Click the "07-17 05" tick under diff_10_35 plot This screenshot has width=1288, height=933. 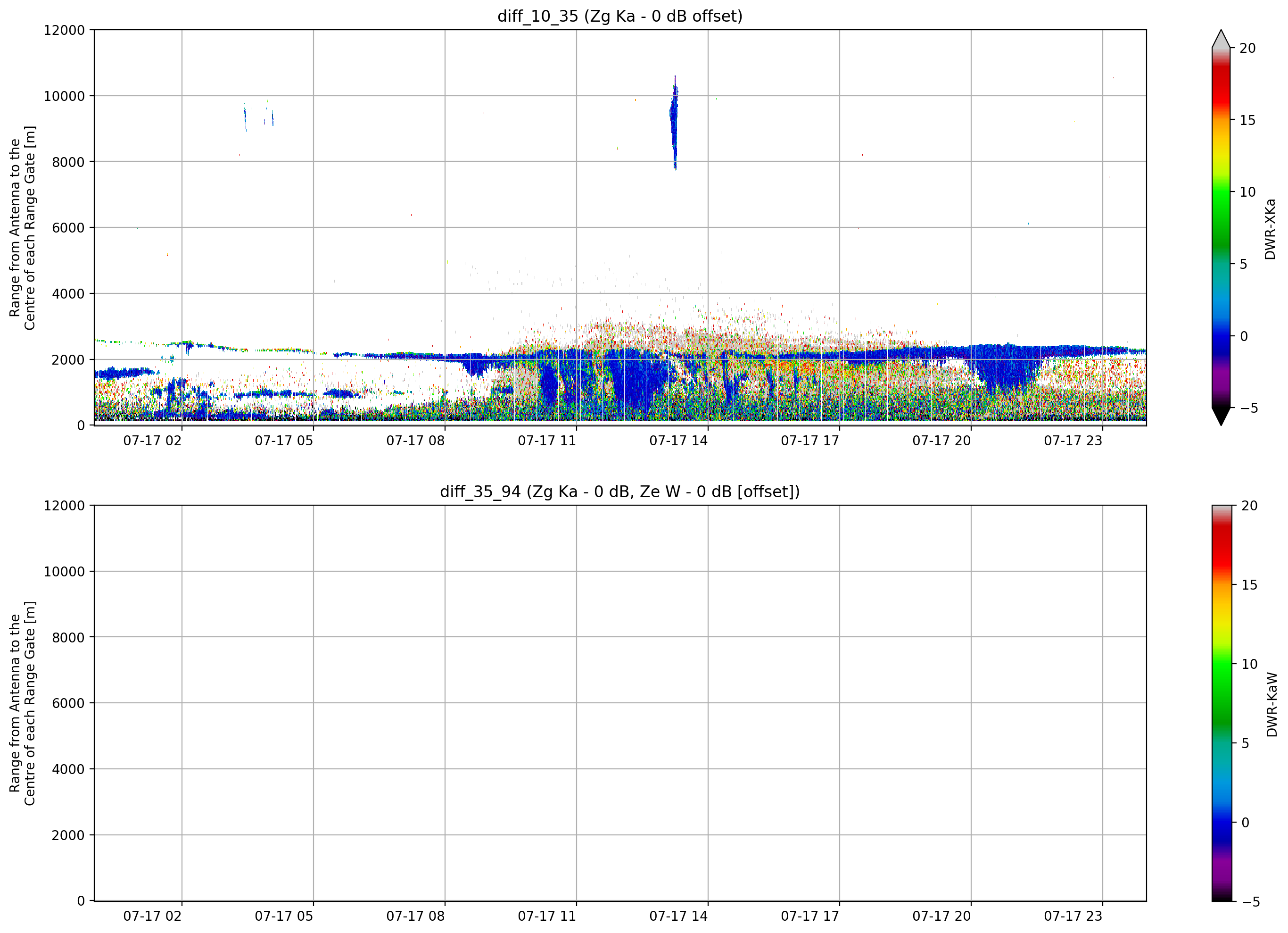coord(284,441)
